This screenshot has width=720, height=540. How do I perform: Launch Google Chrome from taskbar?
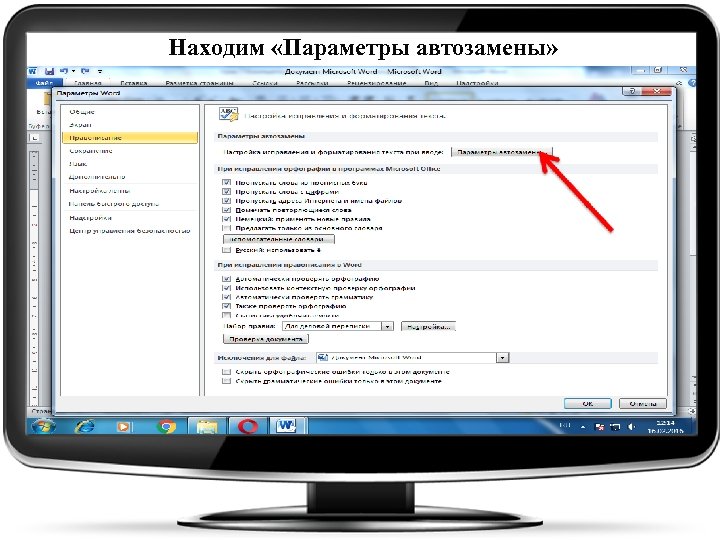click(166, 427)
